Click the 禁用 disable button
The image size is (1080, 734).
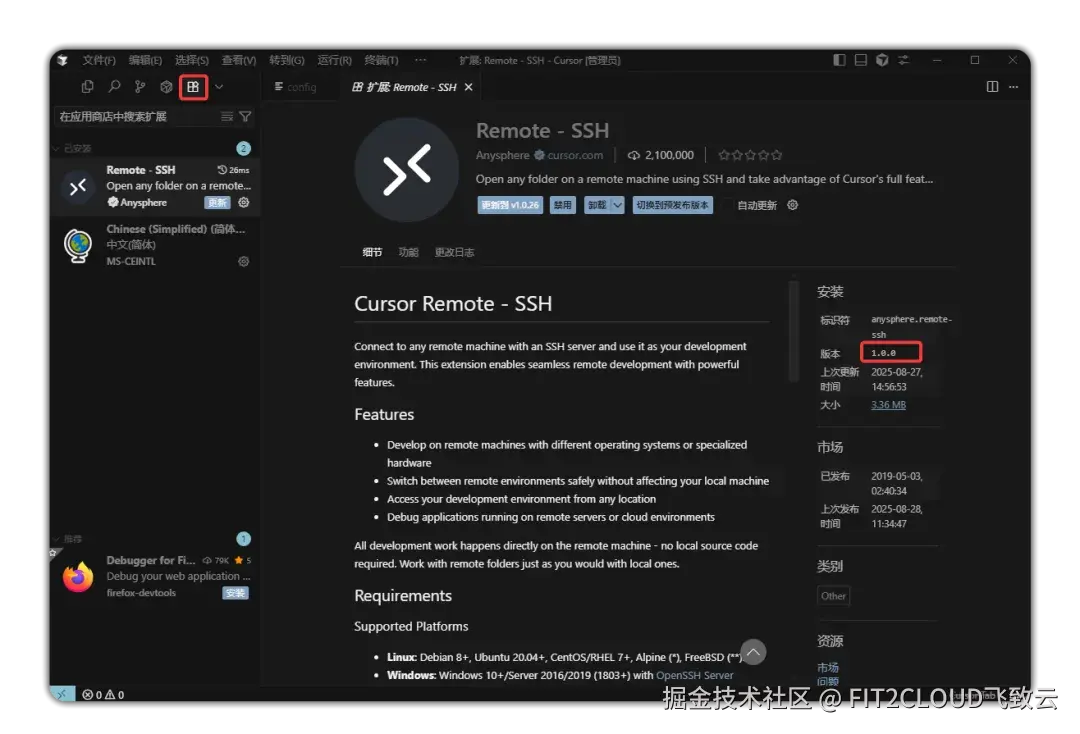coord(563,205)
